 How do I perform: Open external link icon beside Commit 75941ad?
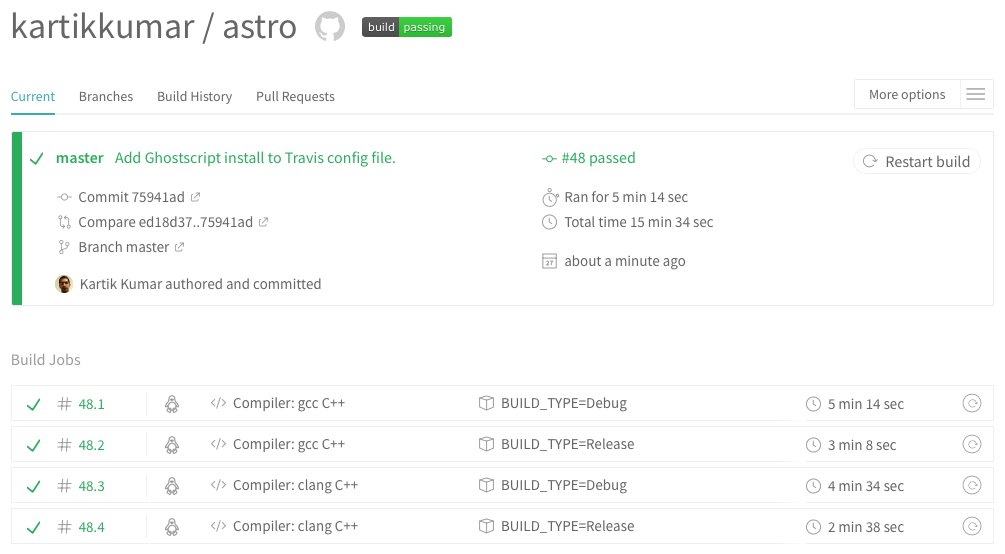[x=195, y=197]
